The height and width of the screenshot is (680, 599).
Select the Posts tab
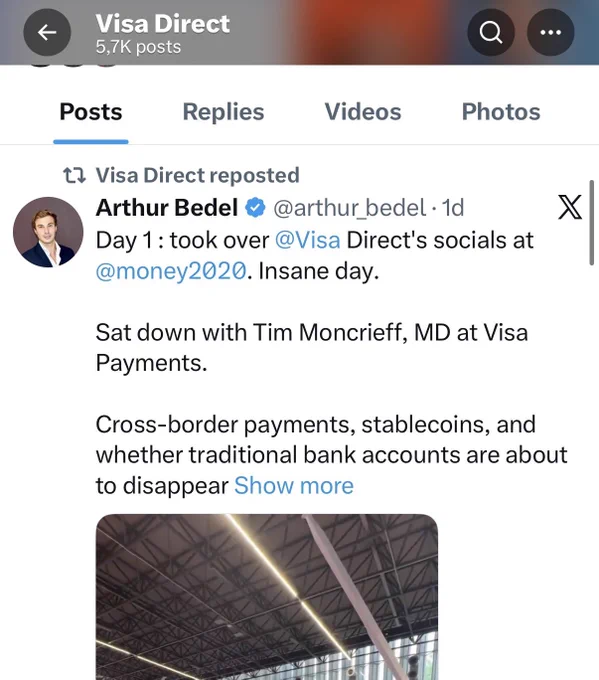tap(91, 112)
